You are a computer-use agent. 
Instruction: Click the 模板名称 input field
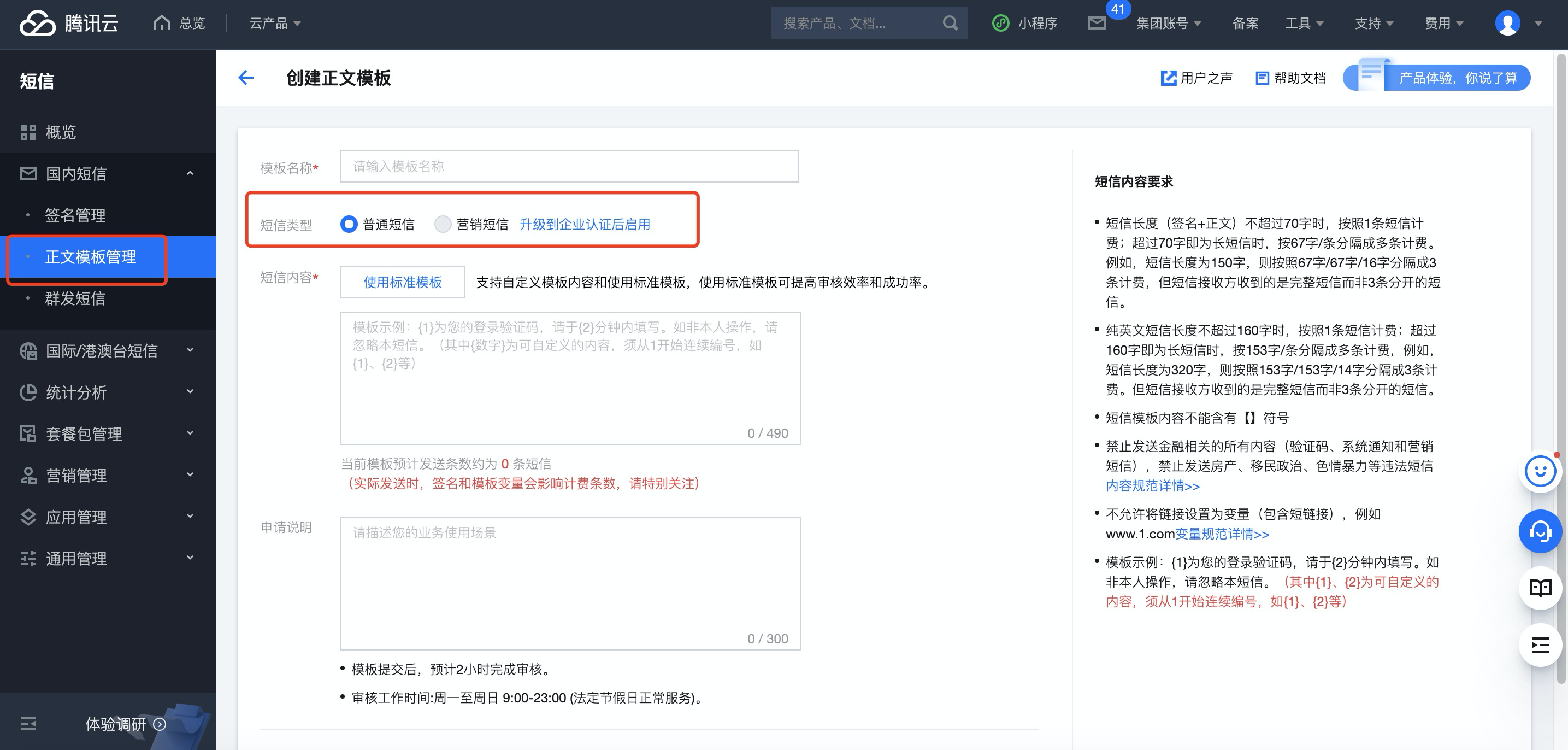point(569,166)
